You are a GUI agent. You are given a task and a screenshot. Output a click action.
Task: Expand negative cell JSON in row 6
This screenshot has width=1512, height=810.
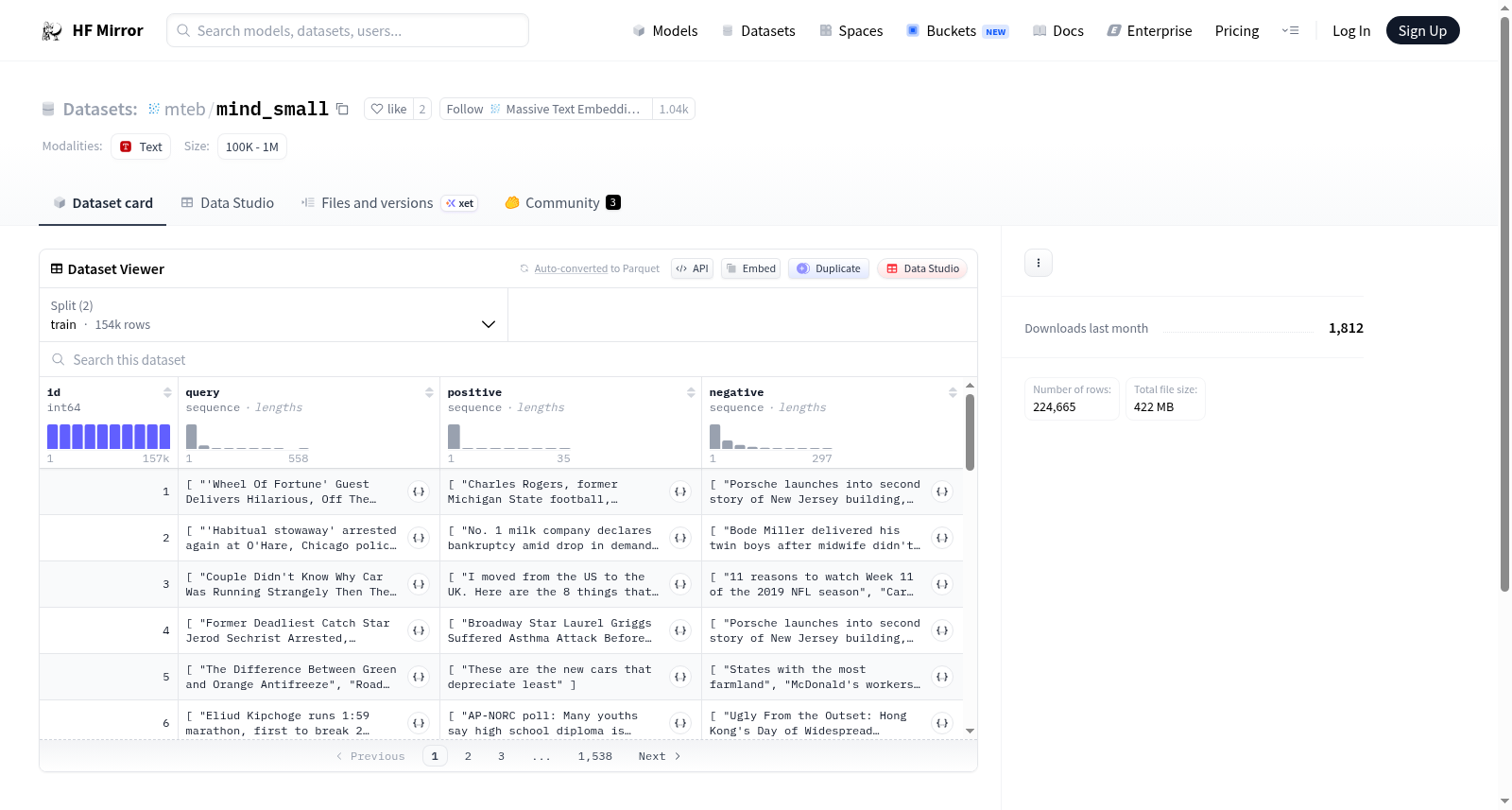942,723
